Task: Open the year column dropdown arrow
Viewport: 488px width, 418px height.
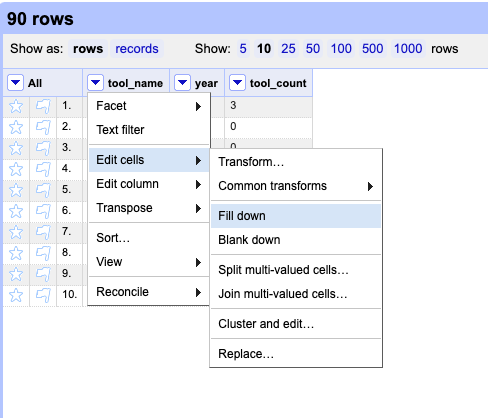Action: [x=182, y=82]
